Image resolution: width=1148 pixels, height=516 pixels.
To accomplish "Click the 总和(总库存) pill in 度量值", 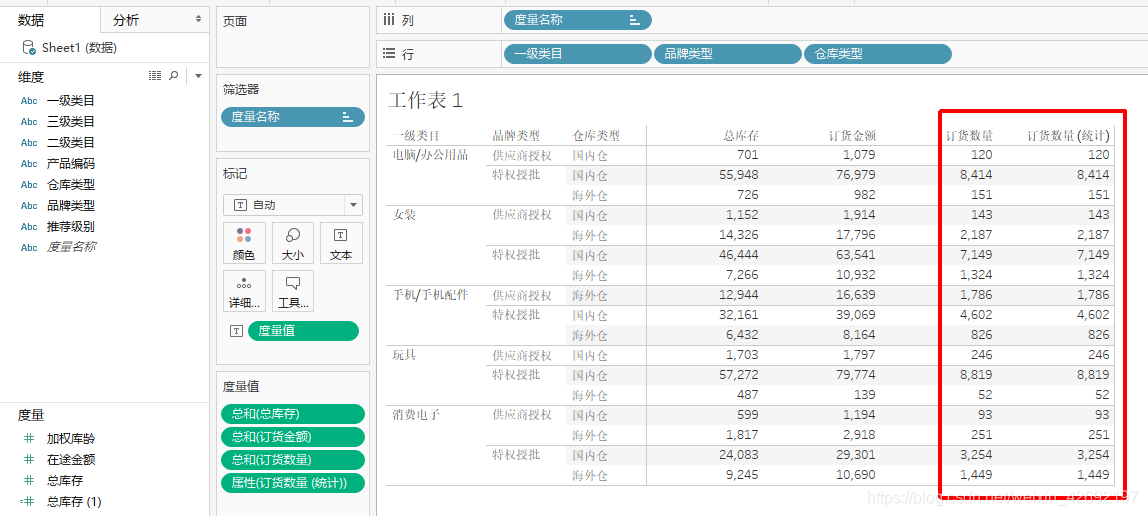I will tap(293, 414).
